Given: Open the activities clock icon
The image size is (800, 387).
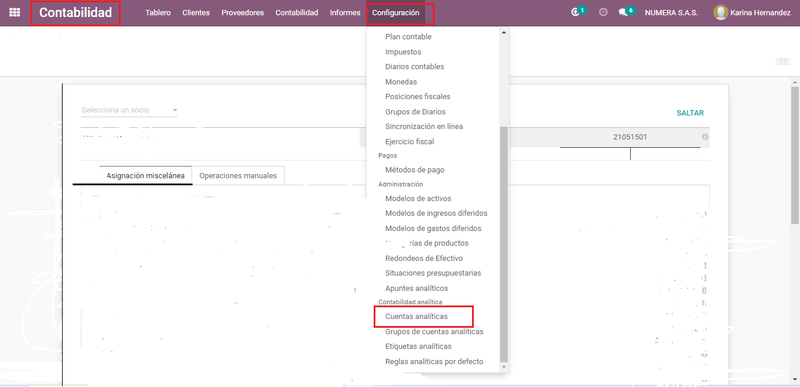Looking at the screenshot, I should tap(603, 12).
